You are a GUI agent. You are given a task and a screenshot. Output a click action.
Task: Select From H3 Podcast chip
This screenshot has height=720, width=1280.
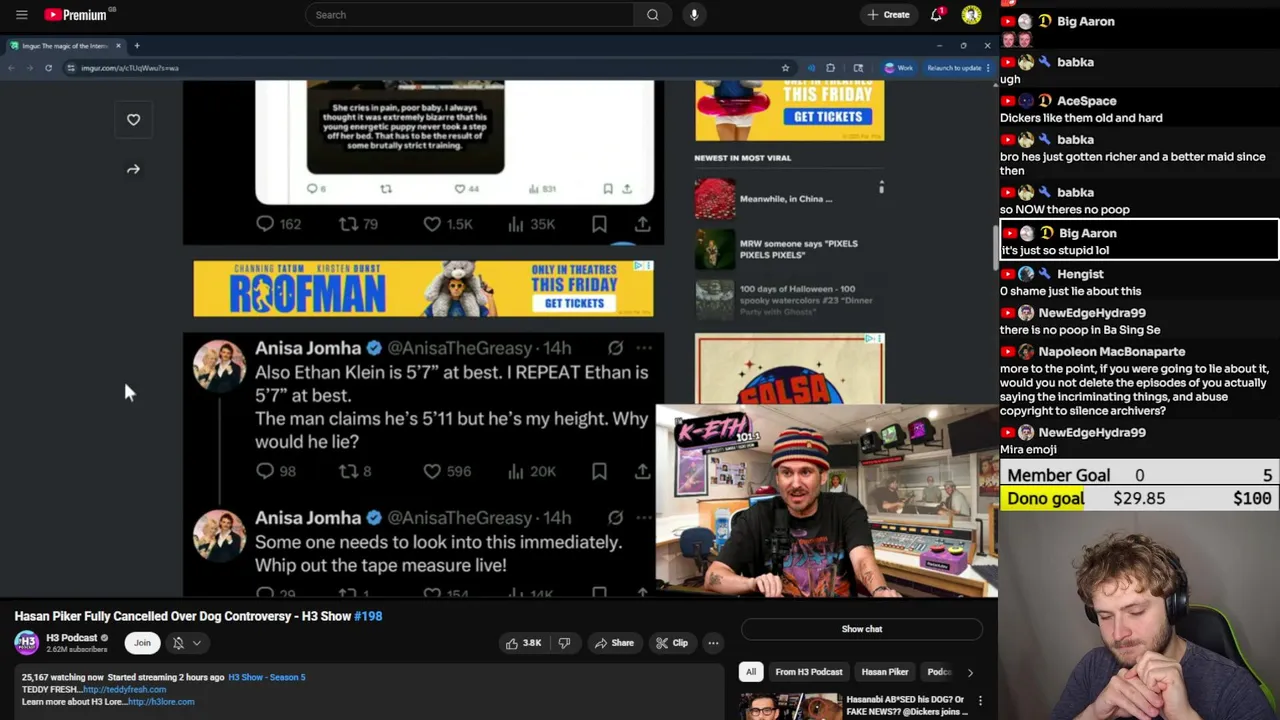coord(809,672)
